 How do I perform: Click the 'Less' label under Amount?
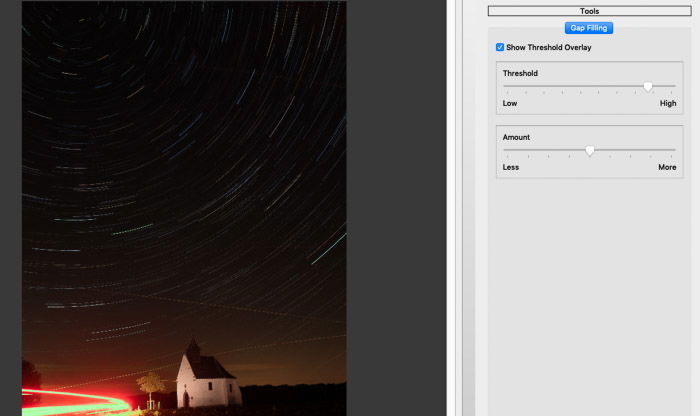pos(511,167)
